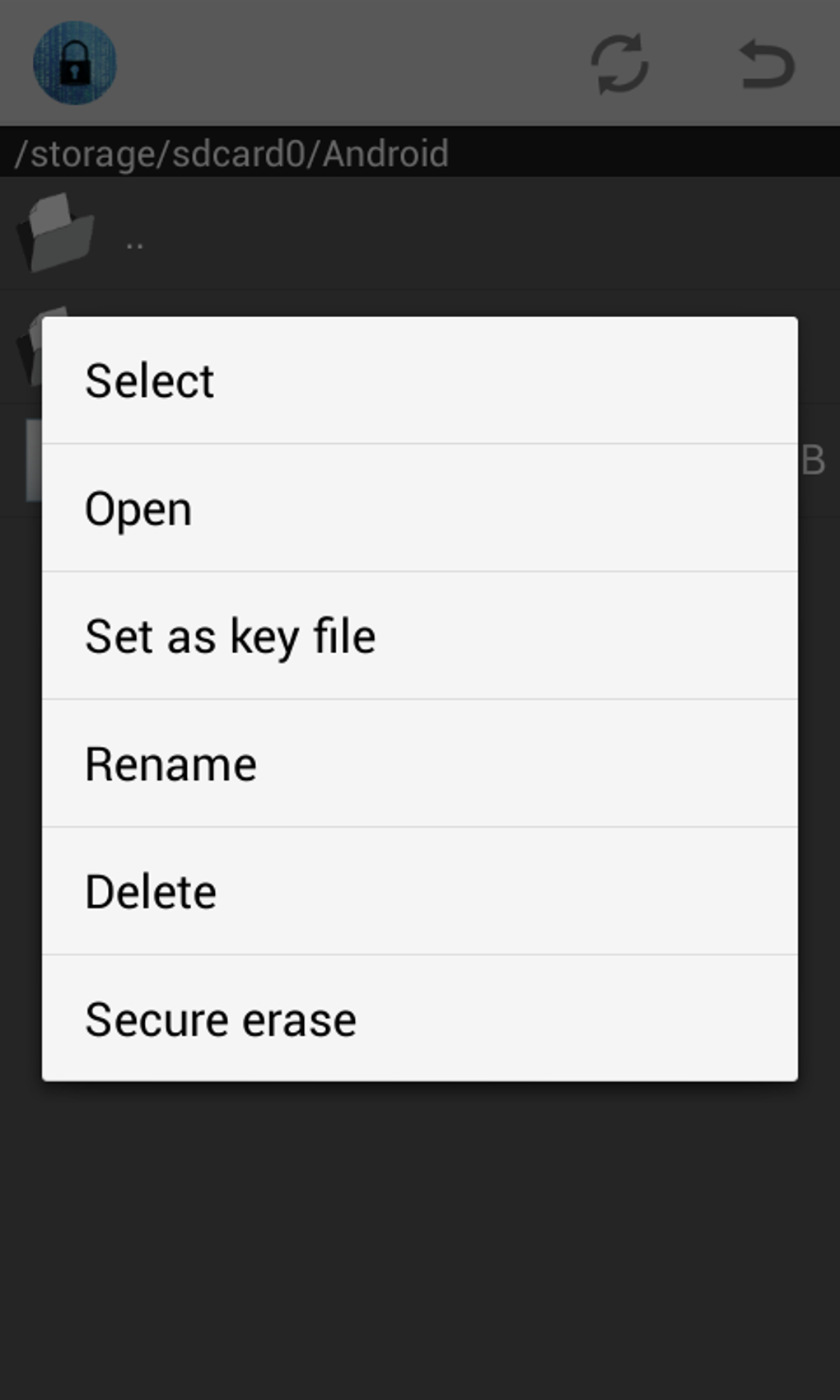Choose 'Set as key file' option
The image size is (840, 1400).
[x=231, y=635]
